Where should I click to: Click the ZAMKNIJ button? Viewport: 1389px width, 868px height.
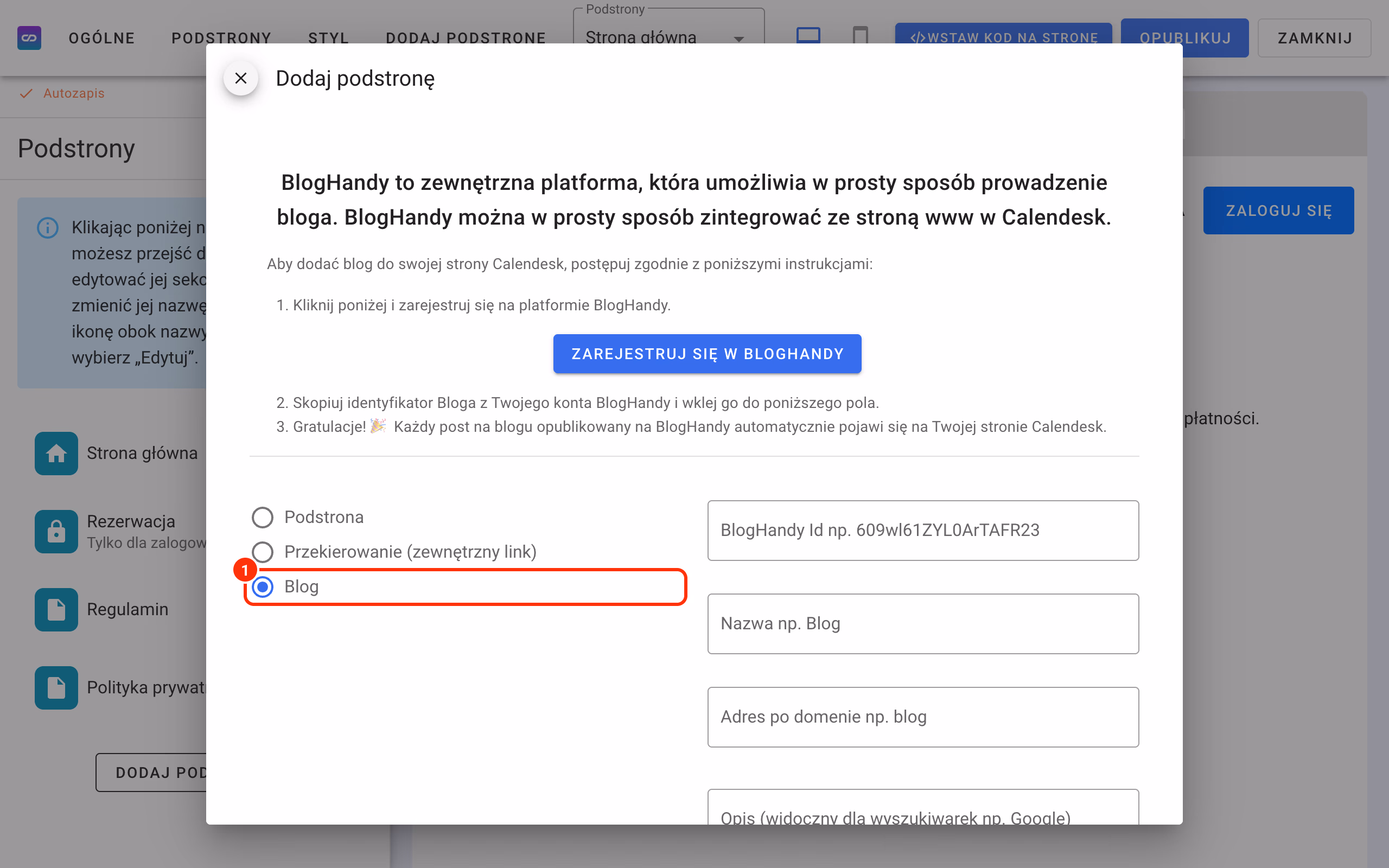1314,38
